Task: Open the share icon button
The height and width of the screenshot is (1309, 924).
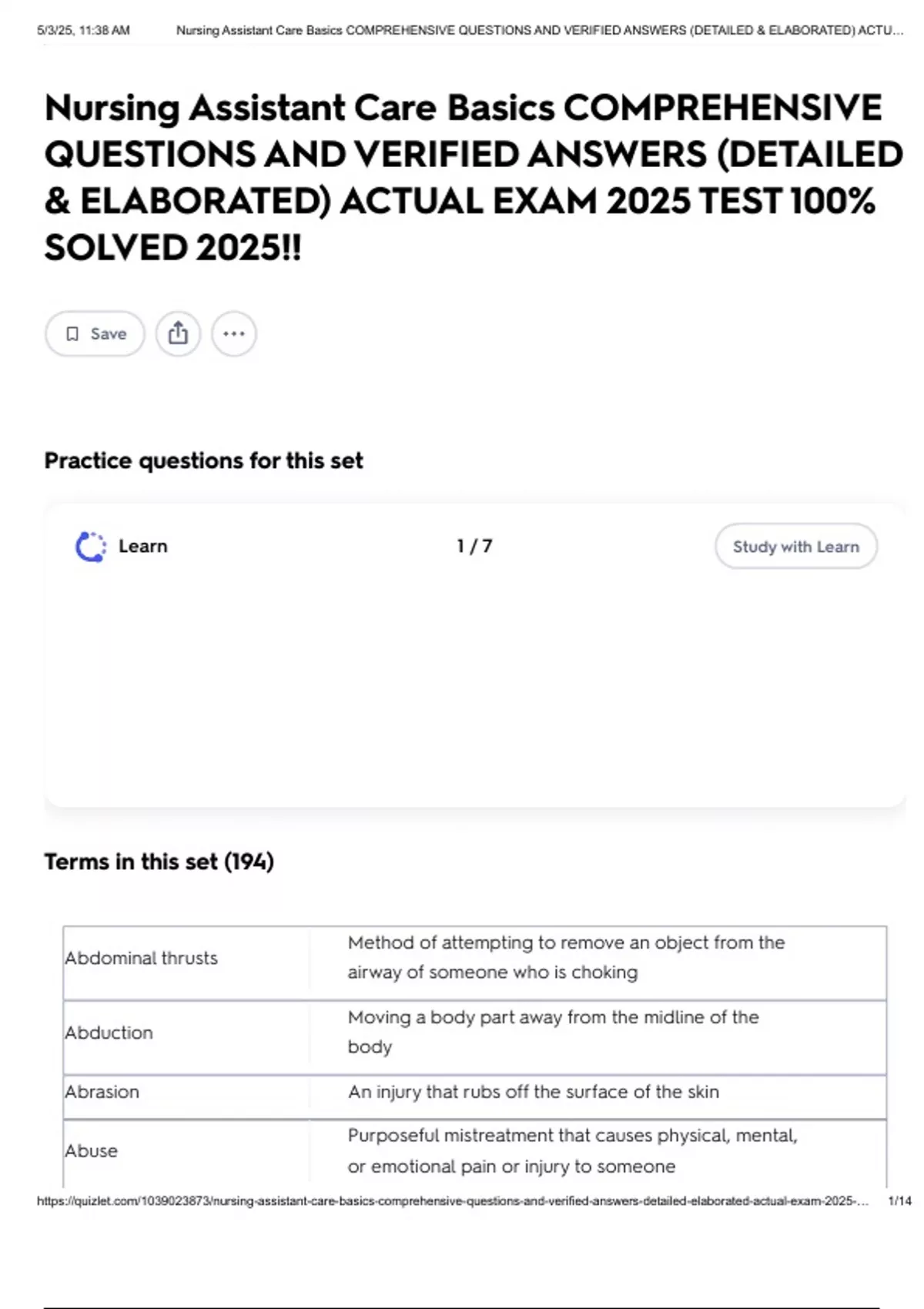Action: [x=178, y=334]
